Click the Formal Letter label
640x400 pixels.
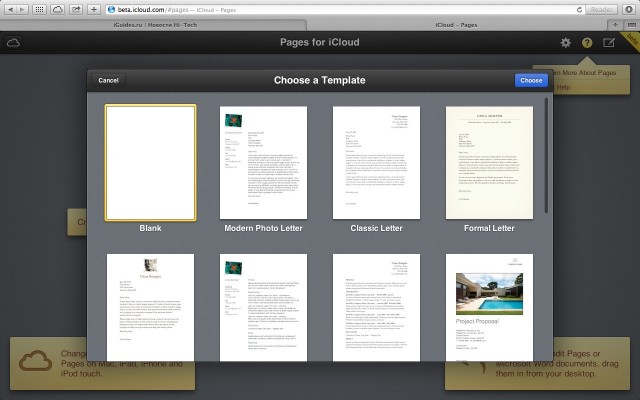[x=489, y=228]
